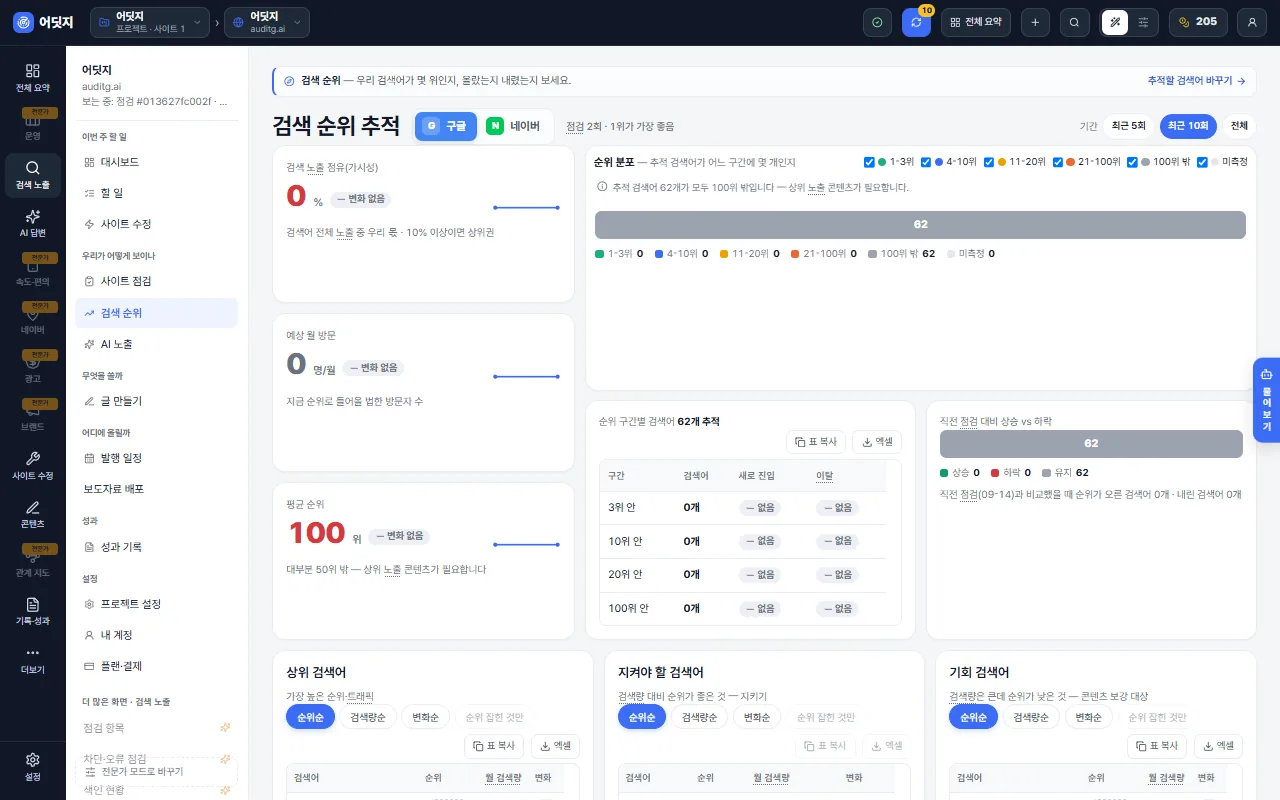Open AI 노출 in sidebar menu
The width and height of the screenshot is (1280, 800).
(x=156, y=344)
